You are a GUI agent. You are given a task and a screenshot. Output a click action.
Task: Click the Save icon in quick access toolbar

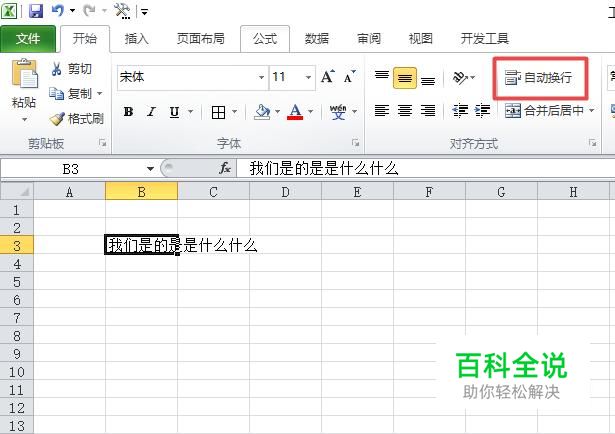35,11
